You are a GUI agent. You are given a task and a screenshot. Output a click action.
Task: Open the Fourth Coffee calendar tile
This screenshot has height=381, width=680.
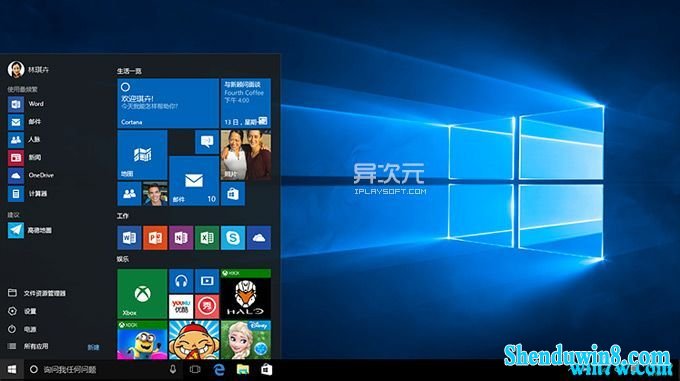click(x=245, y=103)
